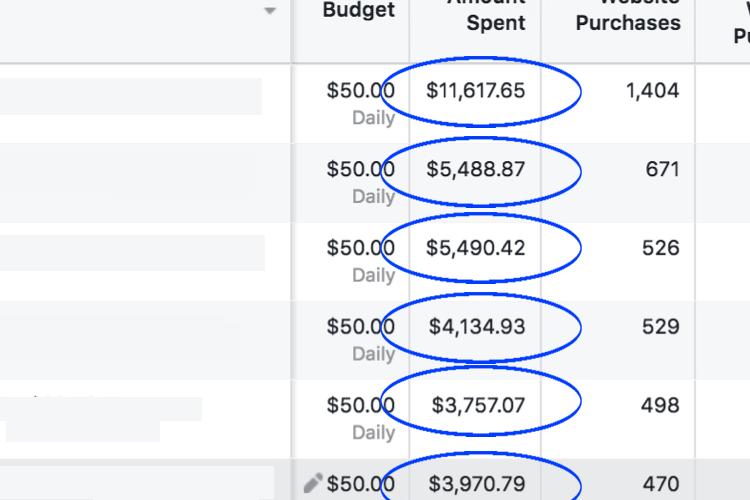Screen dimensions: 750x500
Task: Click the 1,404 website purchases value
Action: 652,91
